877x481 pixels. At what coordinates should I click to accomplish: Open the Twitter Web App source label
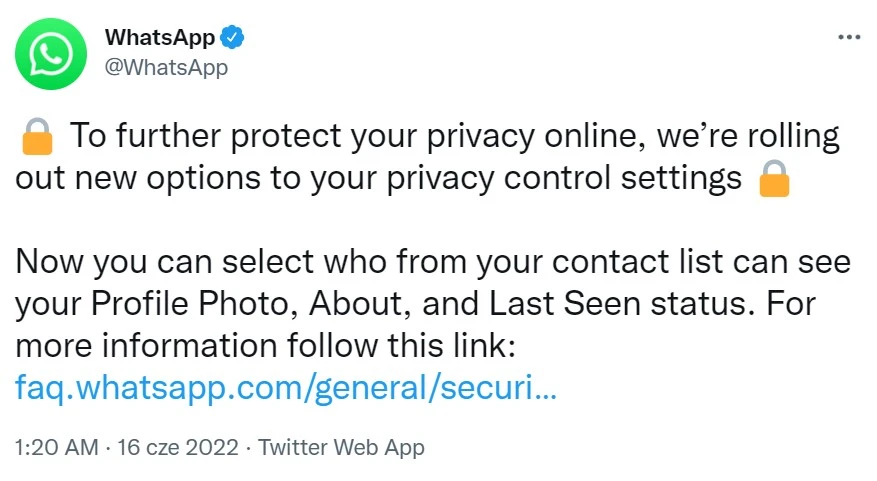click(x=341, y=447)
